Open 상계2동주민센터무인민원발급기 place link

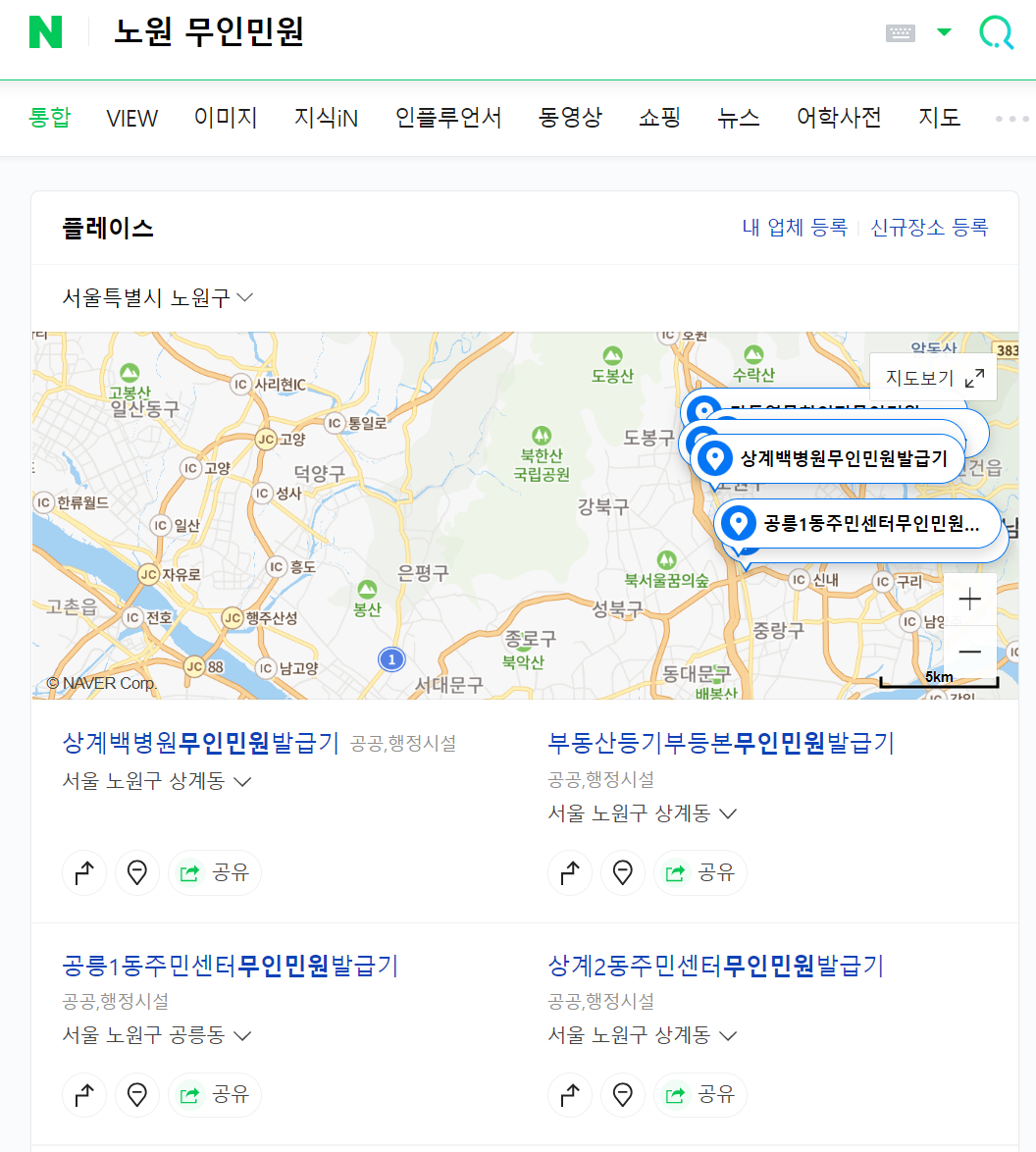[x=716, y=966]
